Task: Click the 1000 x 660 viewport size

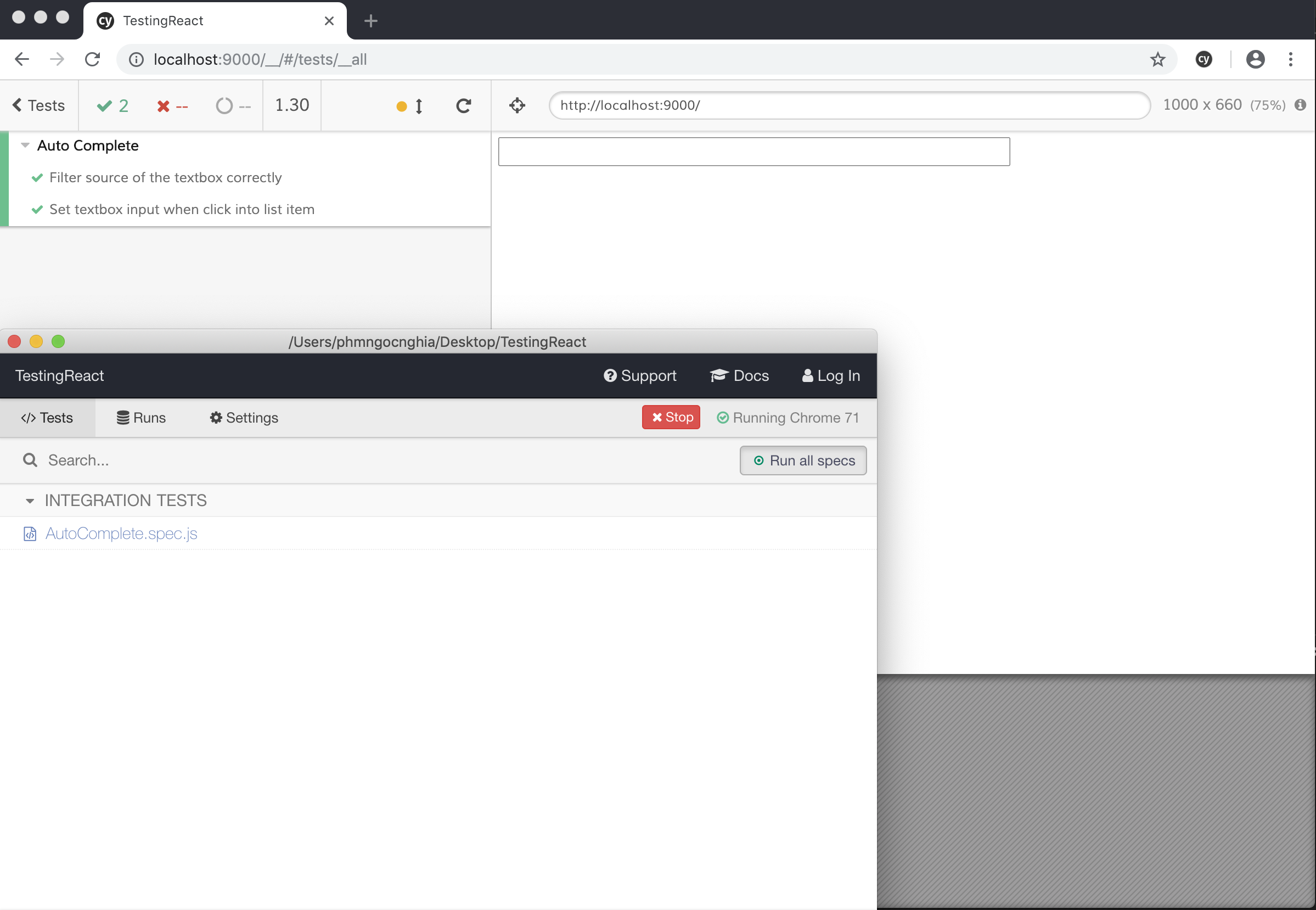Action: point(1202,105)
